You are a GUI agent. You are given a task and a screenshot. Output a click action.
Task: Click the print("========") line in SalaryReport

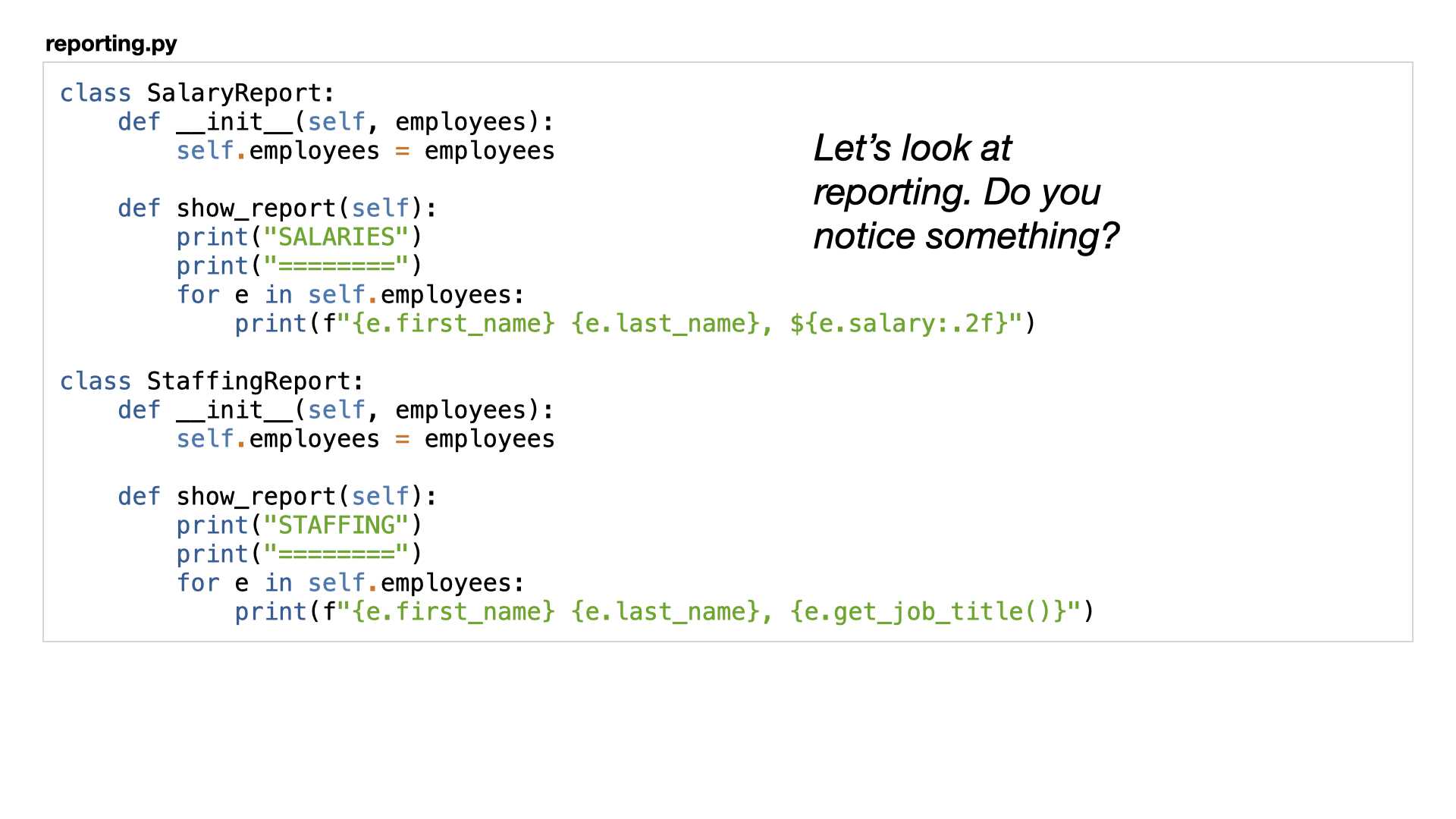tap(300, 266)
